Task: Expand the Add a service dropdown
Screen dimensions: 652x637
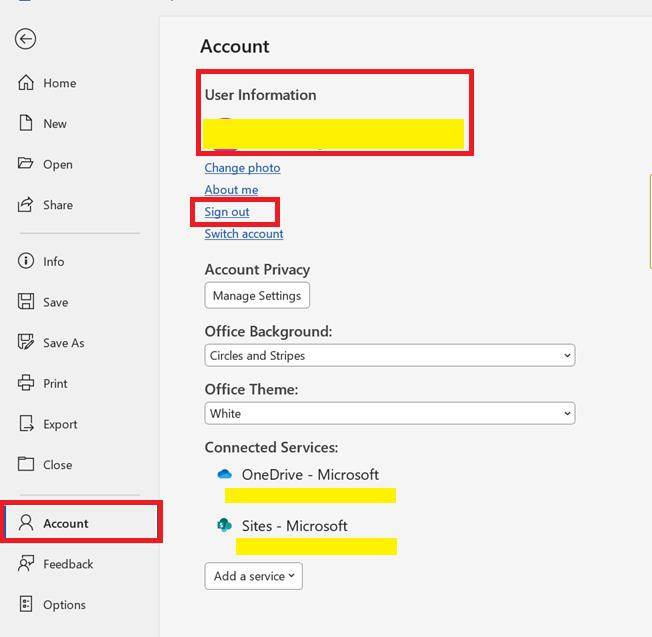Action: pyautogui.click(x=254, y=576)
